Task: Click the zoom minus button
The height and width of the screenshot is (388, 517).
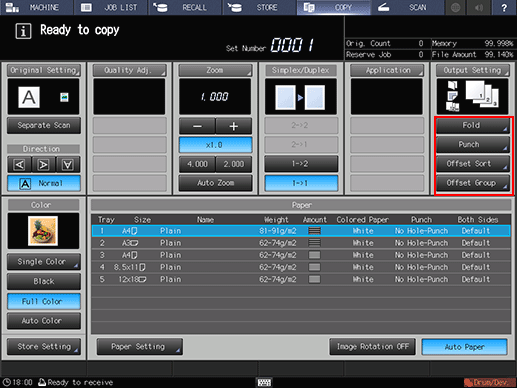Action: pyautogui.click(x=197, y=126)
